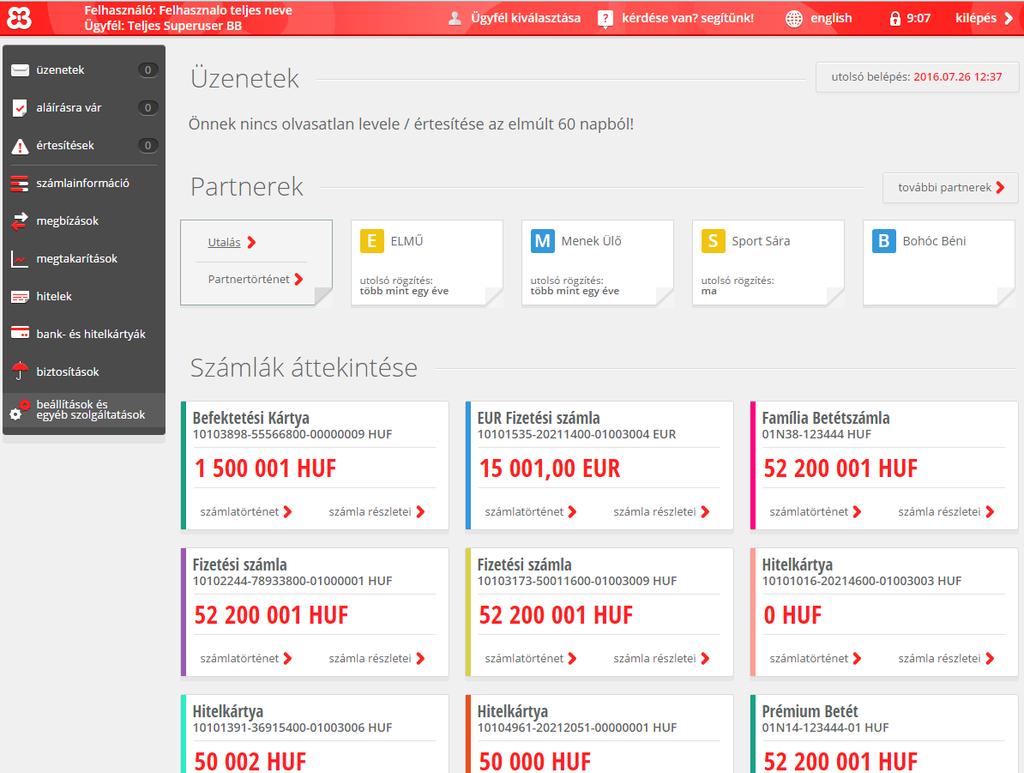Open számla részletei for account 10103173-50011600-01003009
The width and height of the screenshot is (1024, 773).
tap(662, 659)
